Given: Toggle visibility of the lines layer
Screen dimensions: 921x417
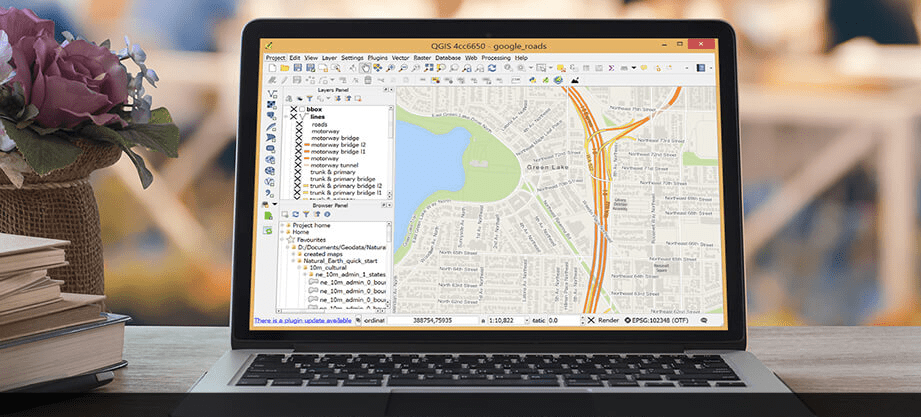Looking at the screenshot, I should (294, 116).
